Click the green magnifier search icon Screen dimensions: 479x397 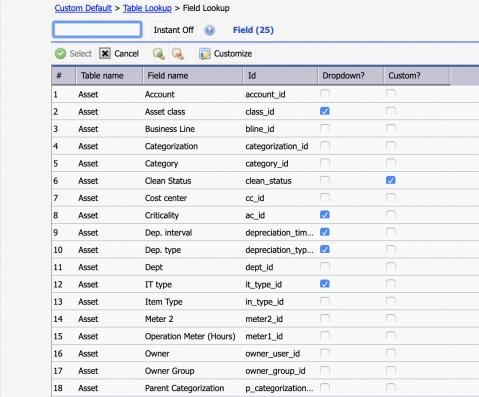click(159, 54)
